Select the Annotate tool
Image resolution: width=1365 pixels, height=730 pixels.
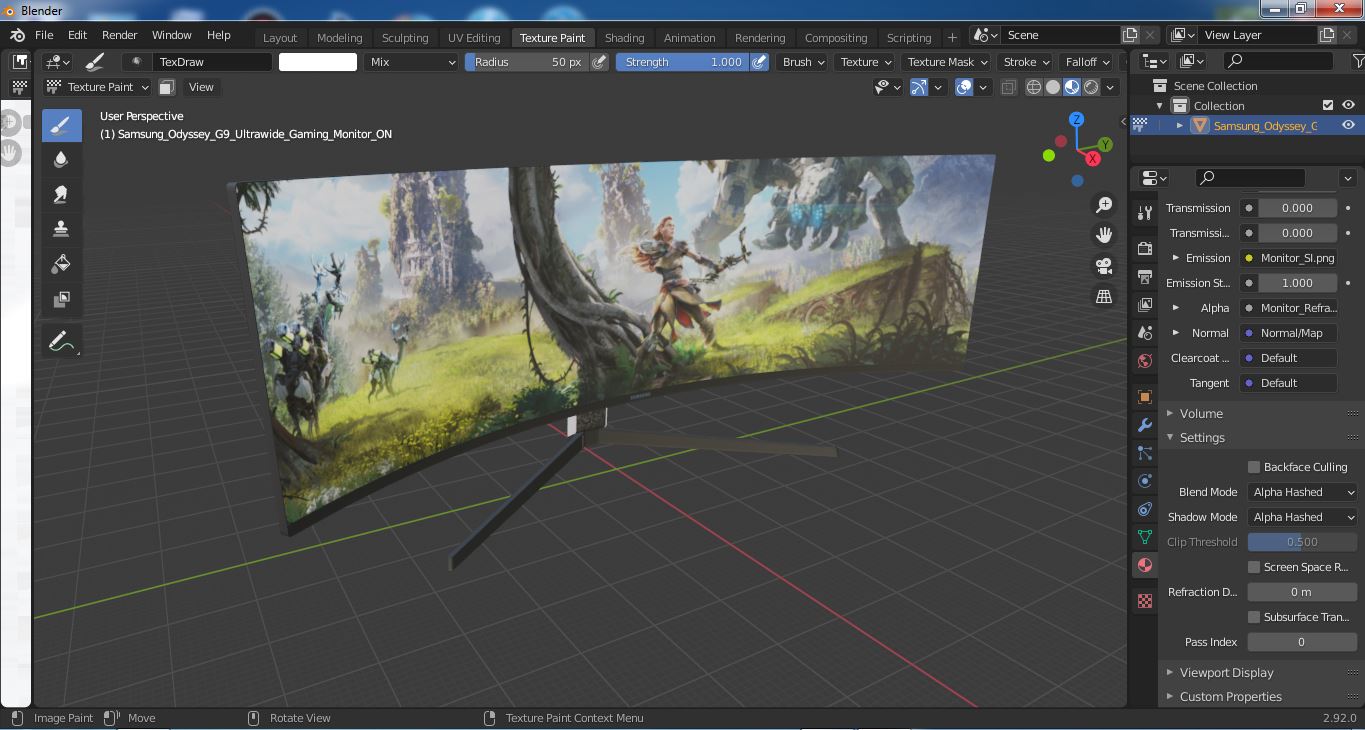pos(61,341)
